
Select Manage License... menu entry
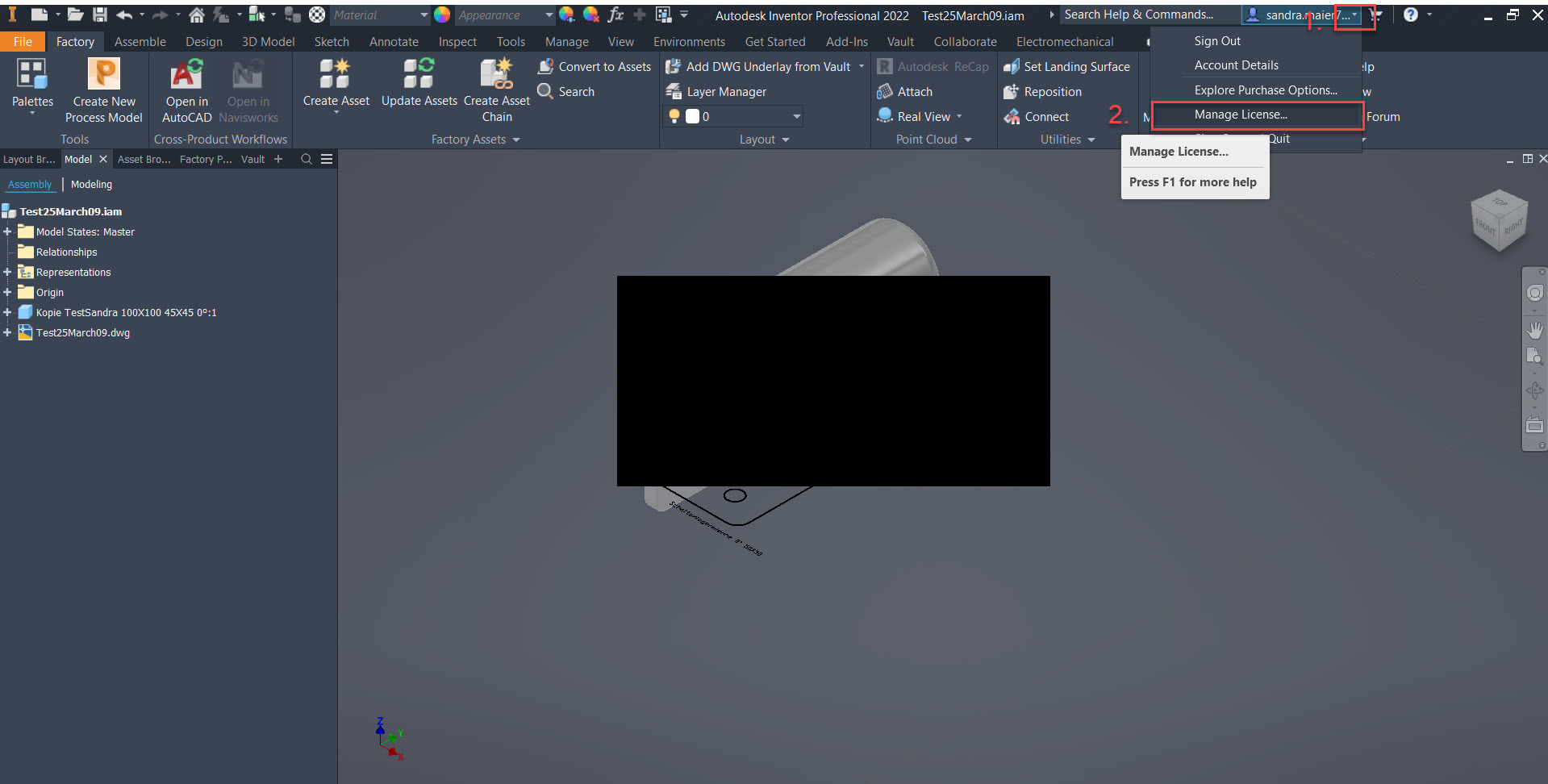click(1258, 115)
